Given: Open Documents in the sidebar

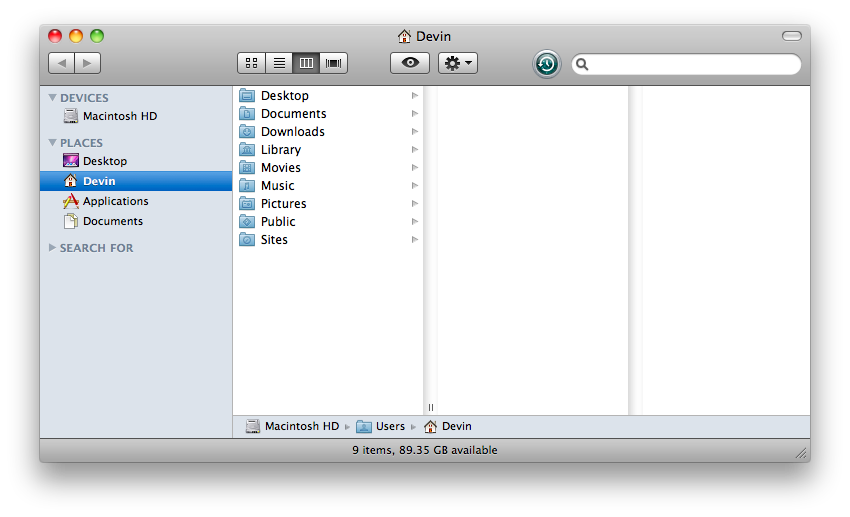Looking at the screenshot, I should (136, 221).
